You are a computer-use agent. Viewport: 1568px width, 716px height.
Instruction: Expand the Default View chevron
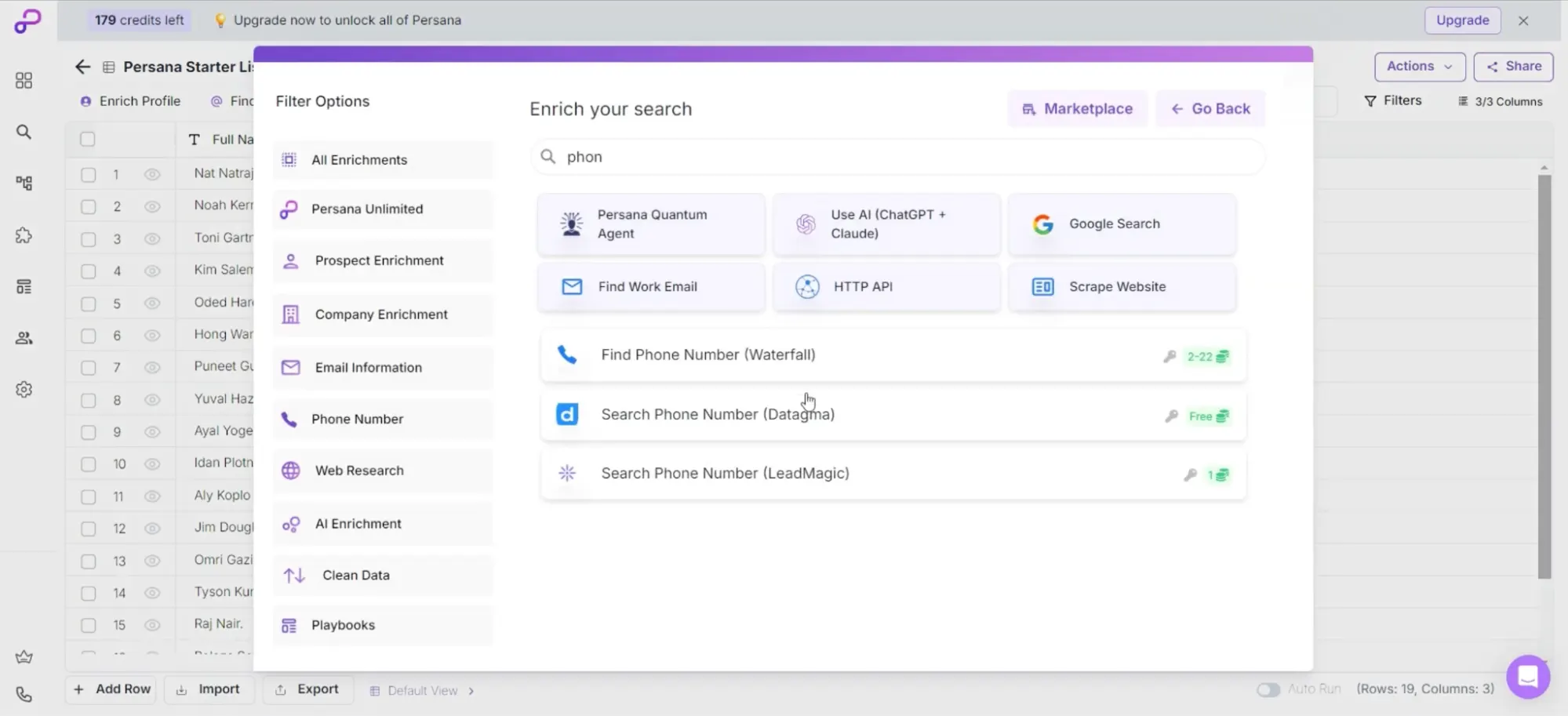pos(471,691)
